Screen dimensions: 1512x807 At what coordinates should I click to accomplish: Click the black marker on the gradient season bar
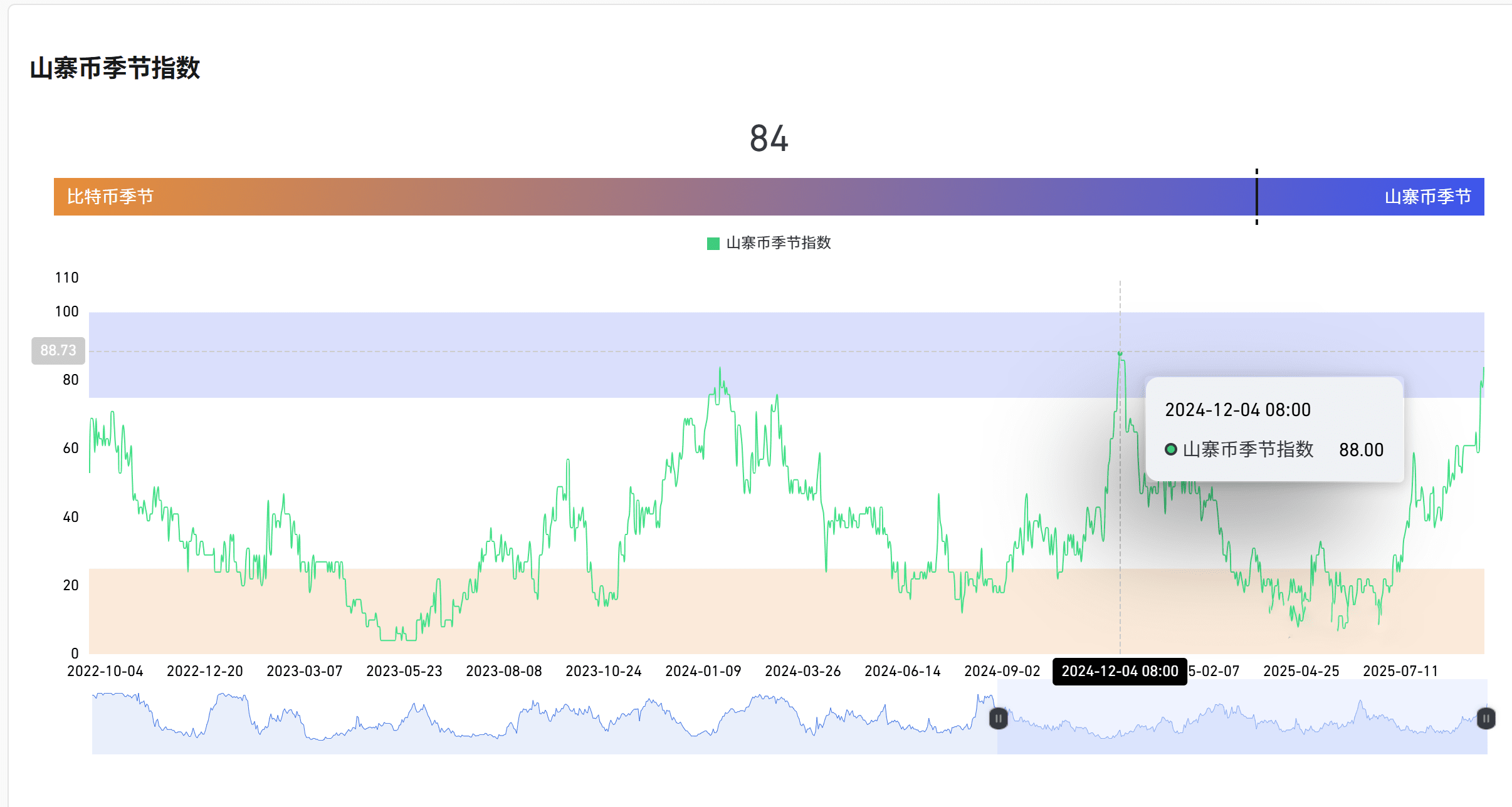coord(1256,196)
